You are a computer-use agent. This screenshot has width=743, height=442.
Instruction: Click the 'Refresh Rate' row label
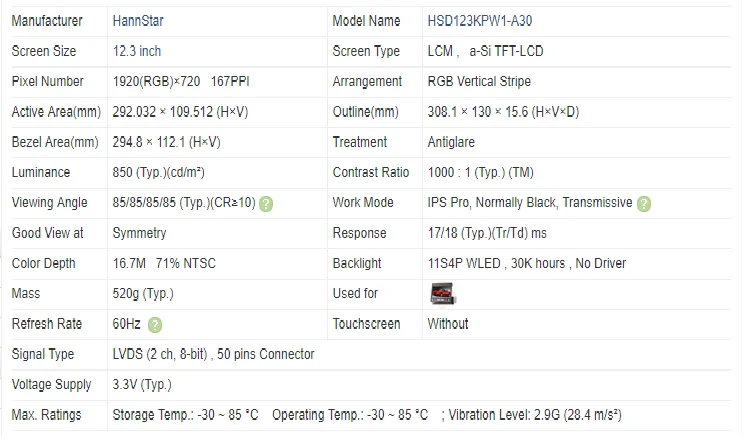(x=47, y=324)
